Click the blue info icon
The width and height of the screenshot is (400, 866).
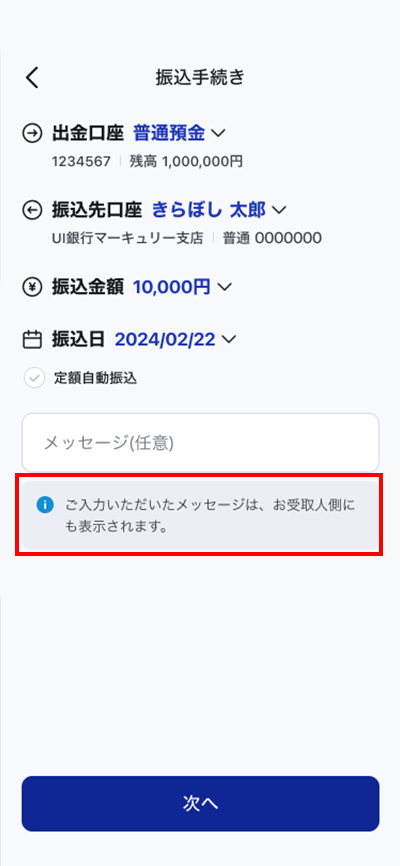45,504
